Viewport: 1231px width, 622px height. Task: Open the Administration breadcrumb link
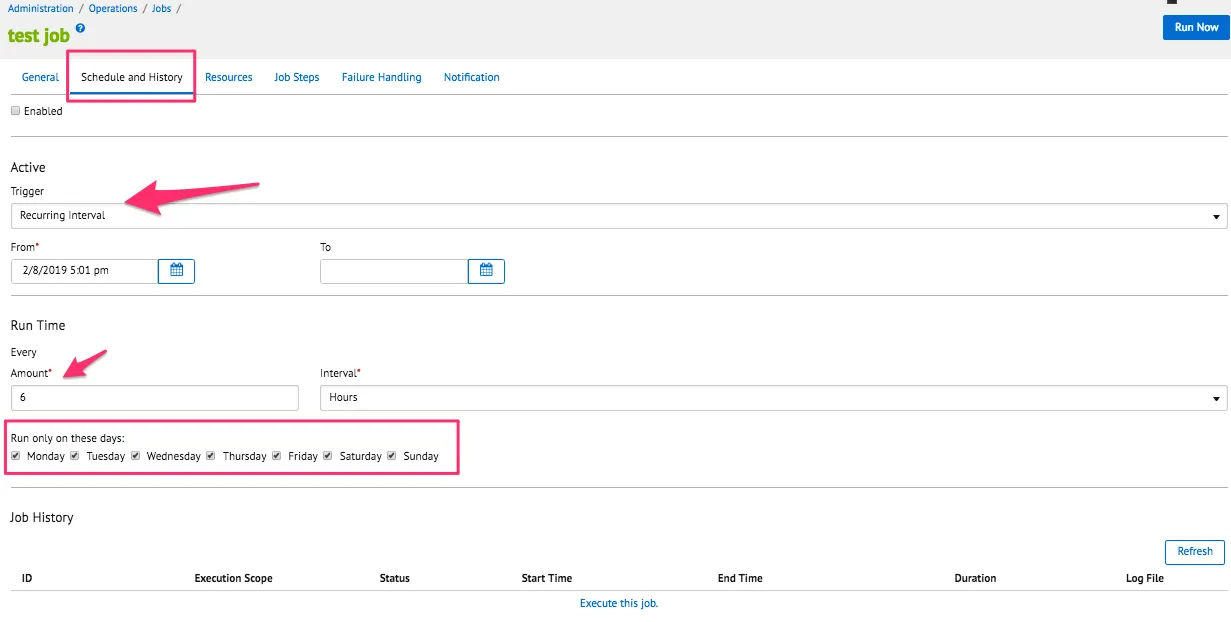pyautogui.click(x=41, y=8)
